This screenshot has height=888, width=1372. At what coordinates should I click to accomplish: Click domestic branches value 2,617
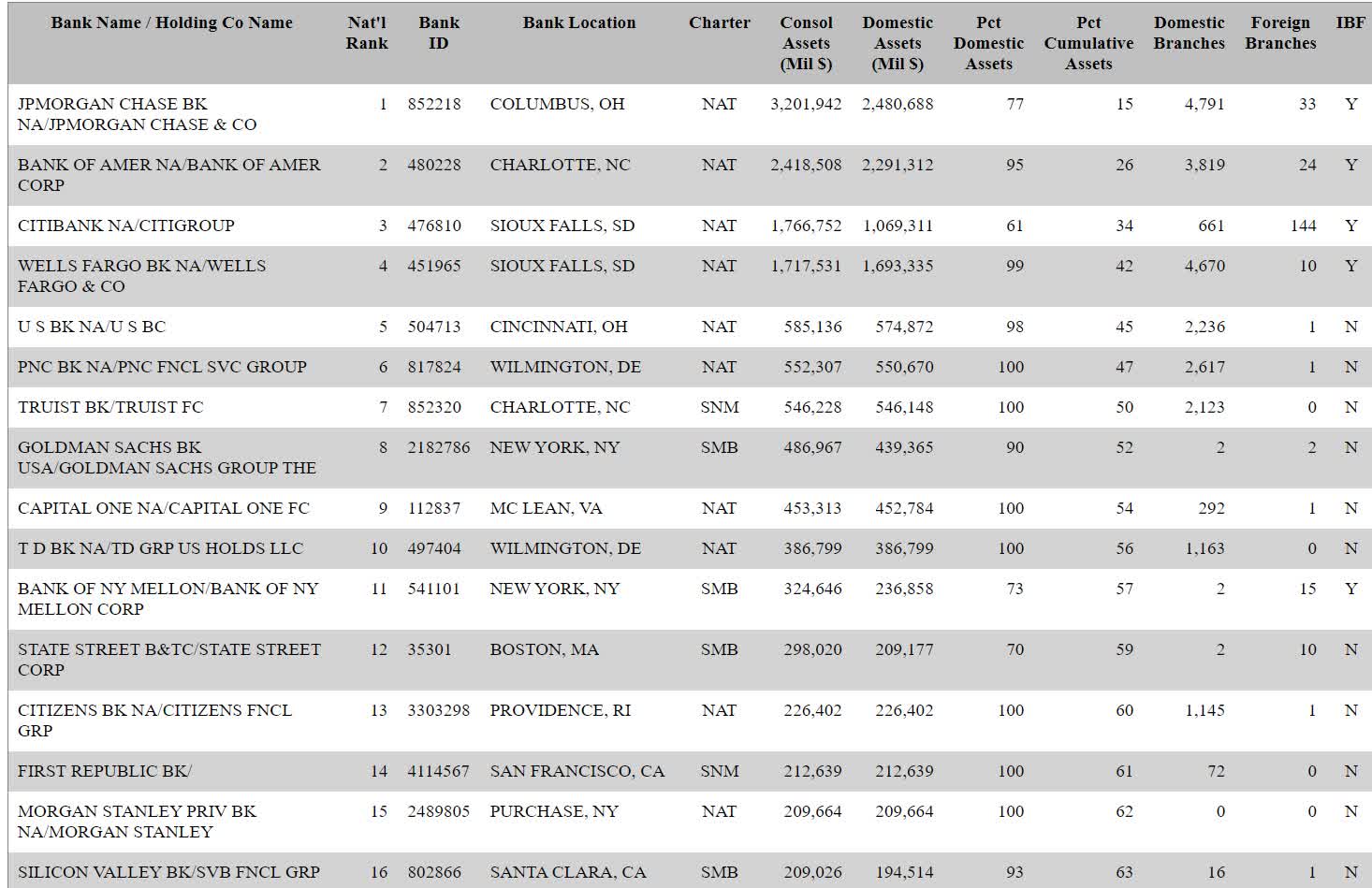point(1204,367)
